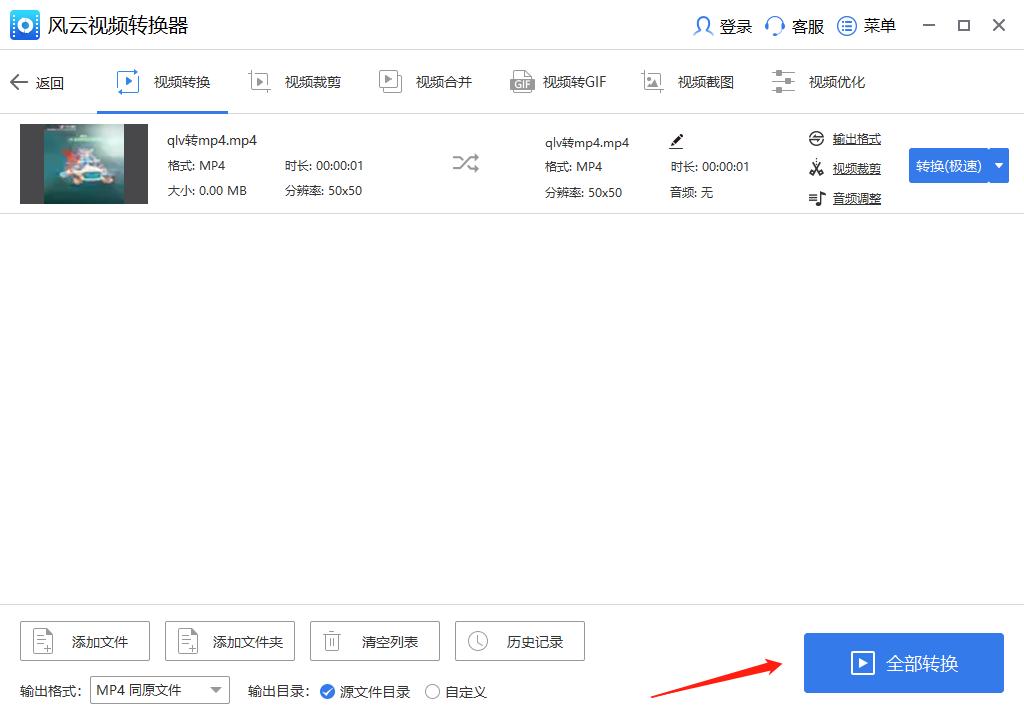Click the shuffle/convert direction icon in file row
This screenshot has height=720, width=1024.
click(465, 163)
